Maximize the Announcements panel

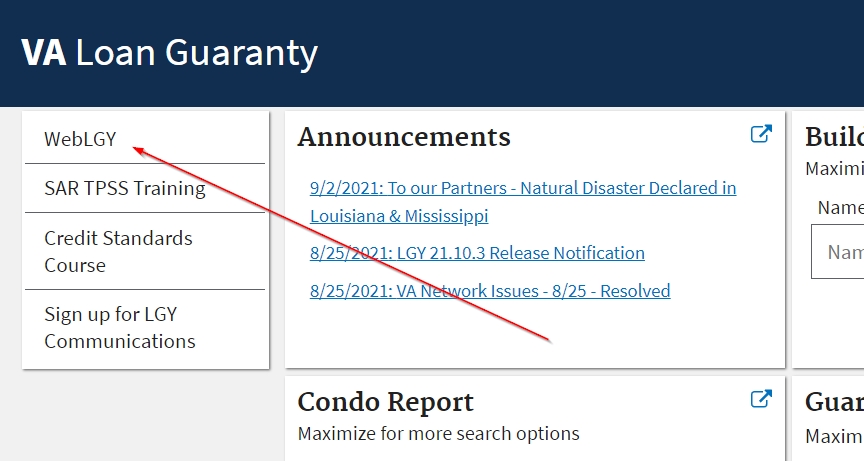point(761,134)
